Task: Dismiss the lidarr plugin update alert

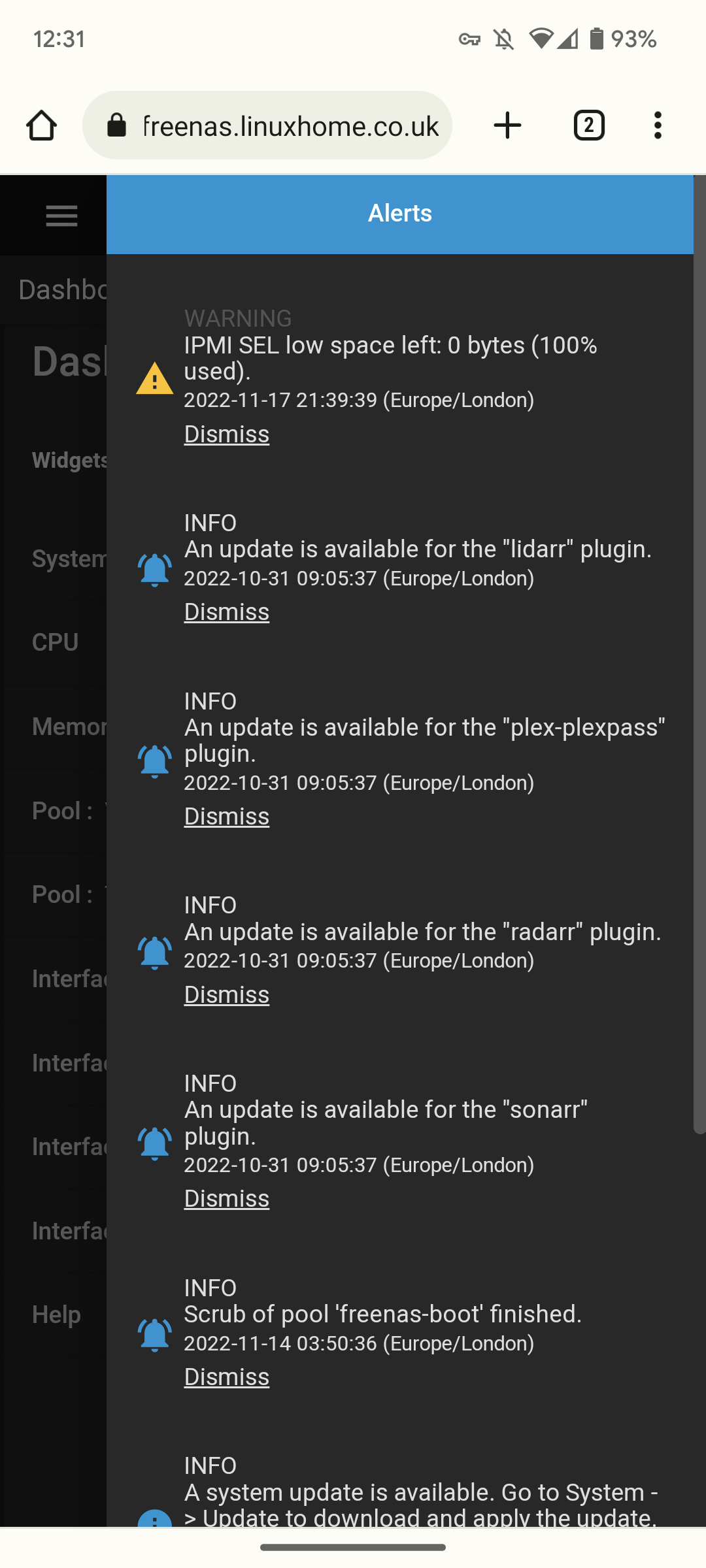Action: point(226,612)
